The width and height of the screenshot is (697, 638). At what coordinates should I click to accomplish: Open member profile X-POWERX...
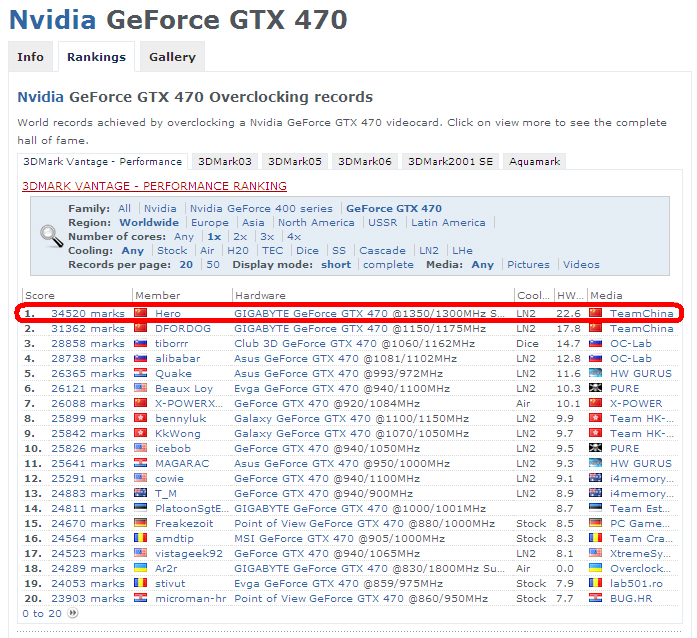pos(189,403)
